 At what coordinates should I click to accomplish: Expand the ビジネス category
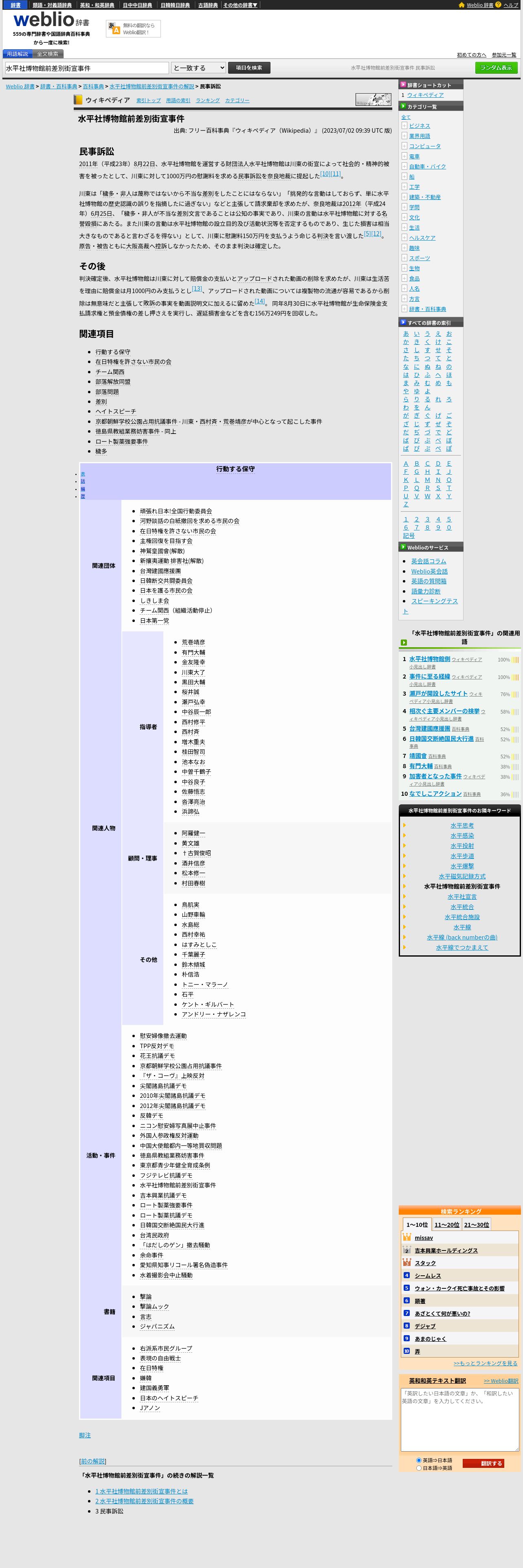pos(404,125)
